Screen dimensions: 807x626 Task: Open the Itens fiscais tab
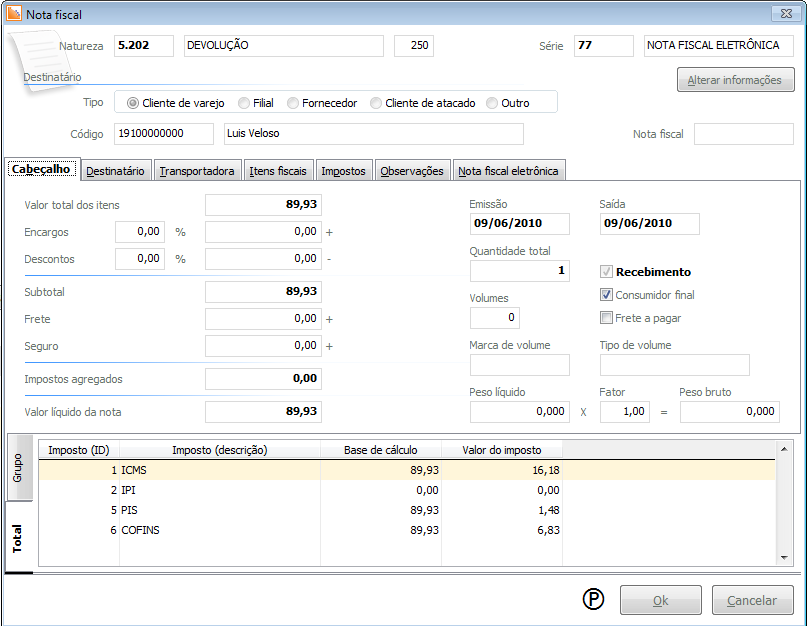[x=278, y=171]
